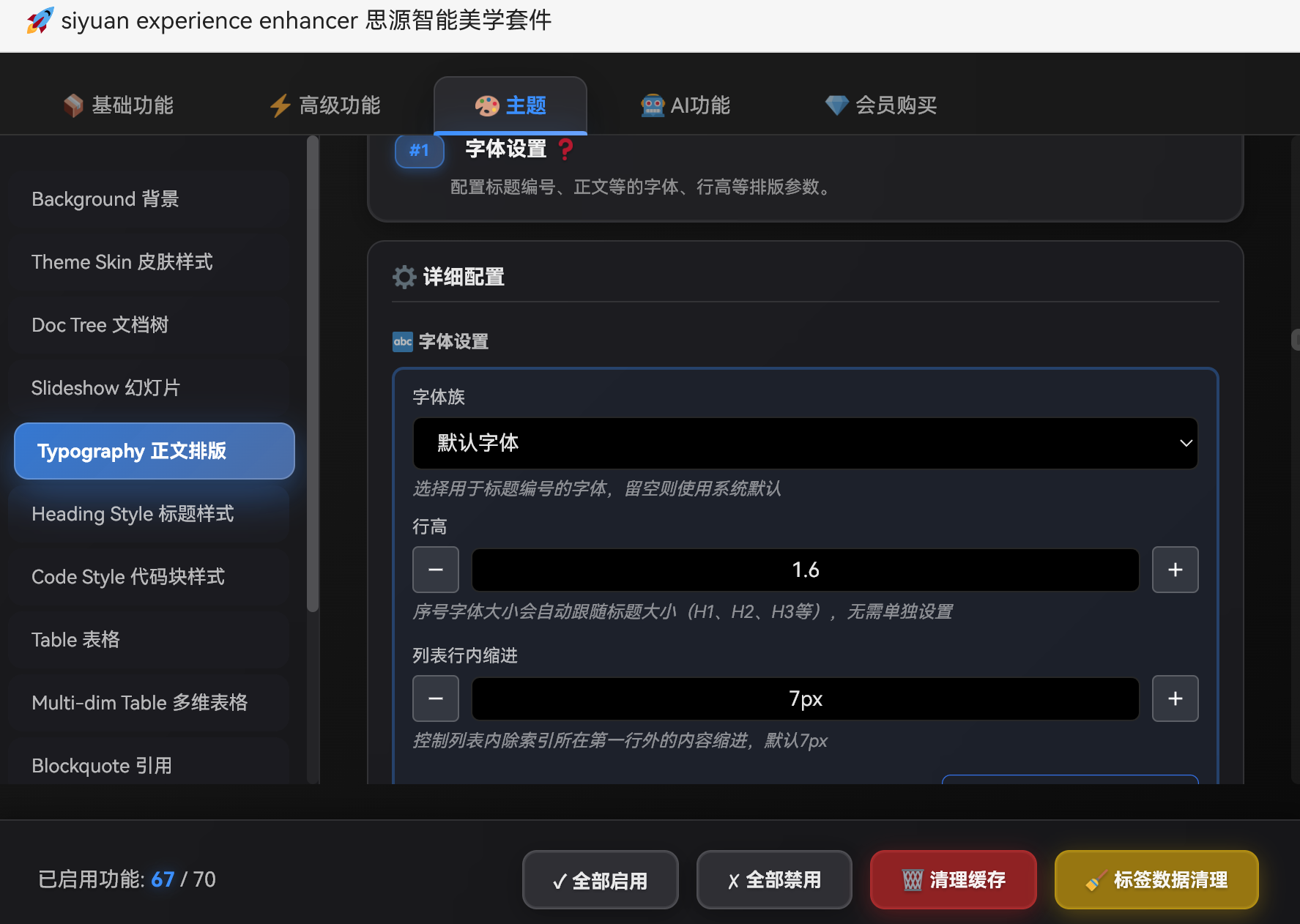
Task: Click the rocket icon in the title
Action: (40, 21)
